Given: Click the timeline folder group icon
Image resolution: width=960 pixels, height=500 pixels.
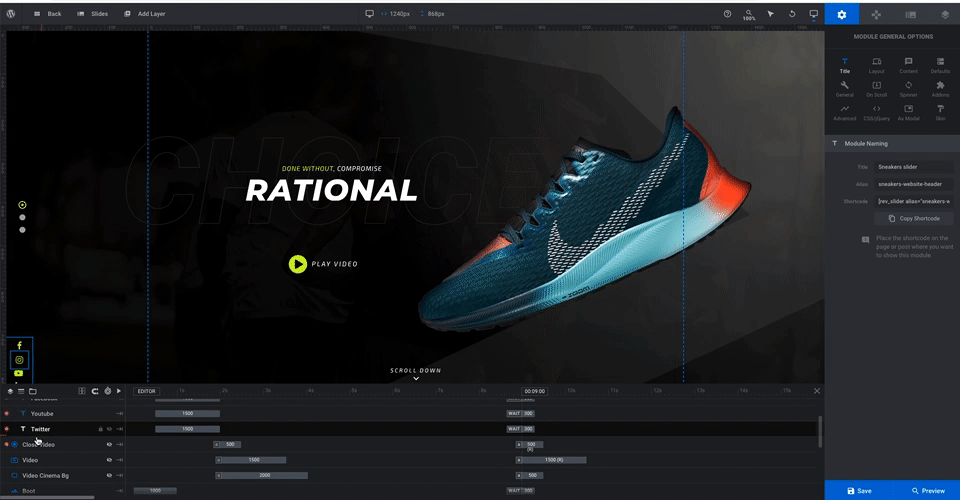Looking at the screenshot, I should click(x=32, y=391).
